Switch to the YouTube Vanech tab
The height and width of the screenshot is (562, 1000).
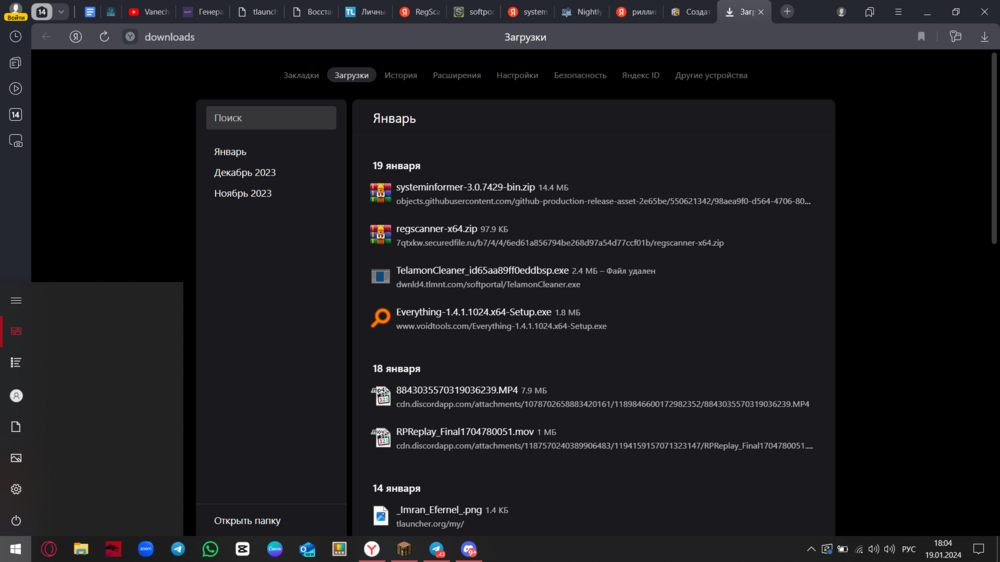tap(149, 11)
